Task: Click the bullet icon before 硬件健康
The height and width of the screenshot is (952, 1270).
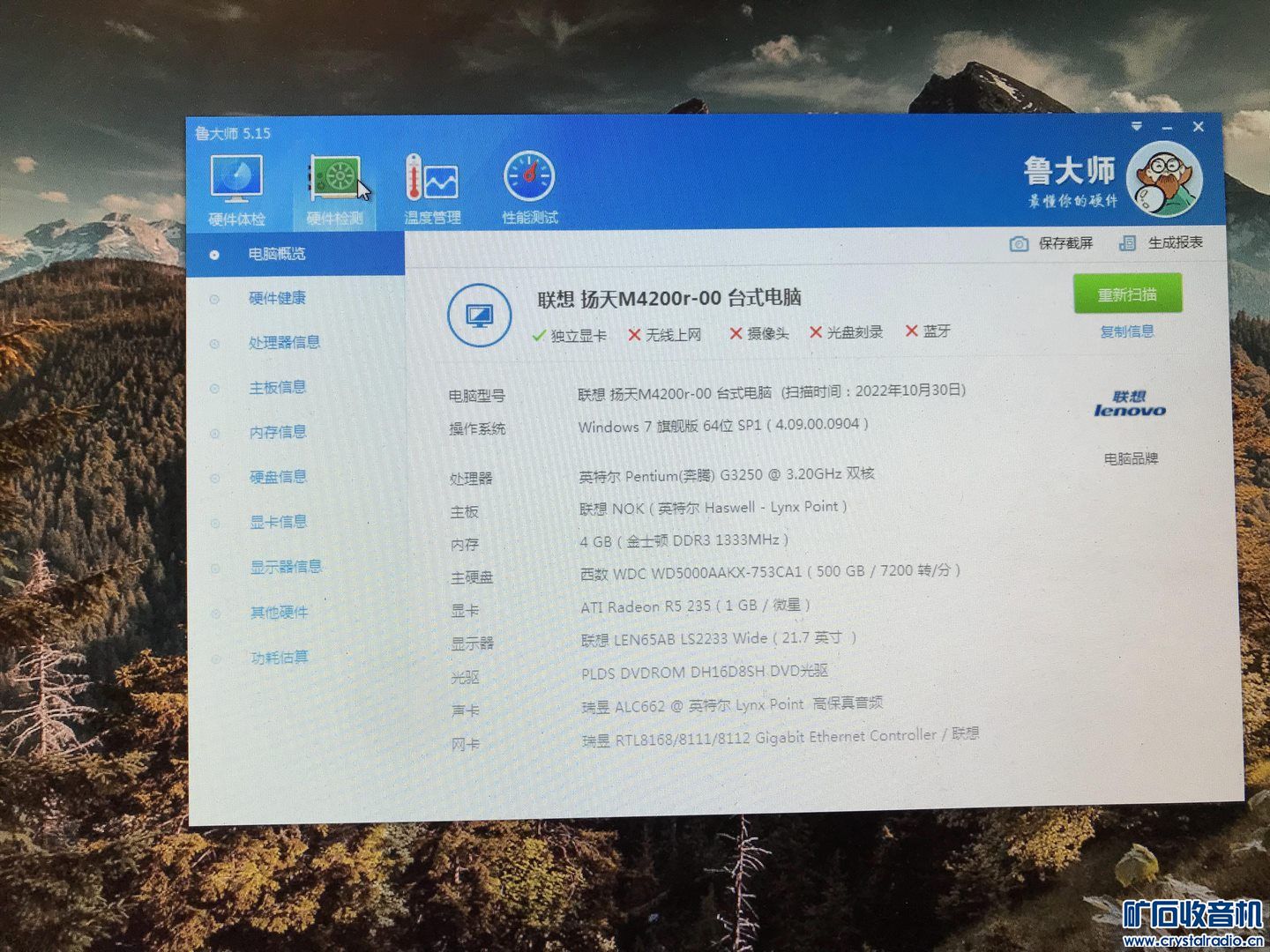Action: [214, 300]
